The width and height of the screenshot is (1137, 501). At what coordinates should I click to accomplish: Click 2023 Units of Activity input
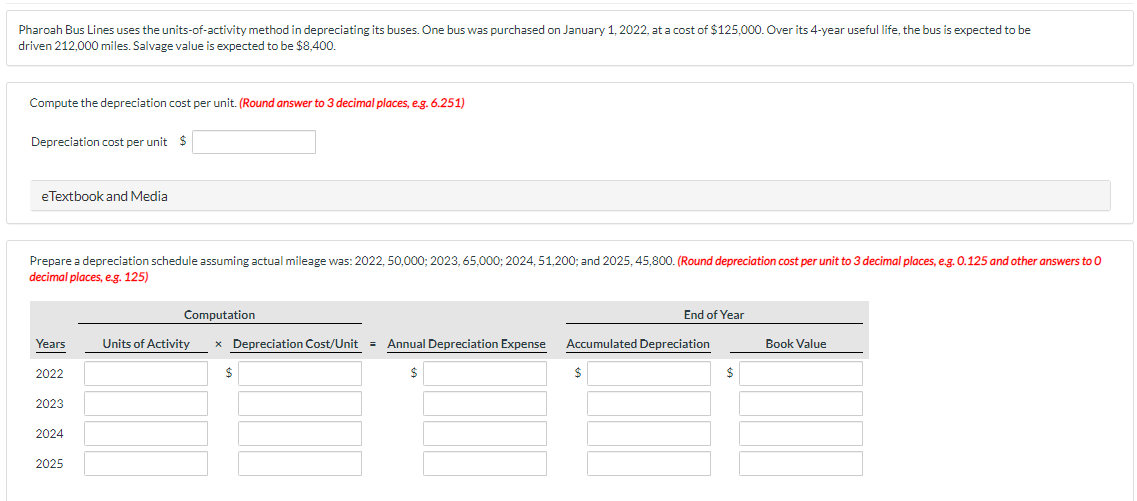[x=146, y=404]
